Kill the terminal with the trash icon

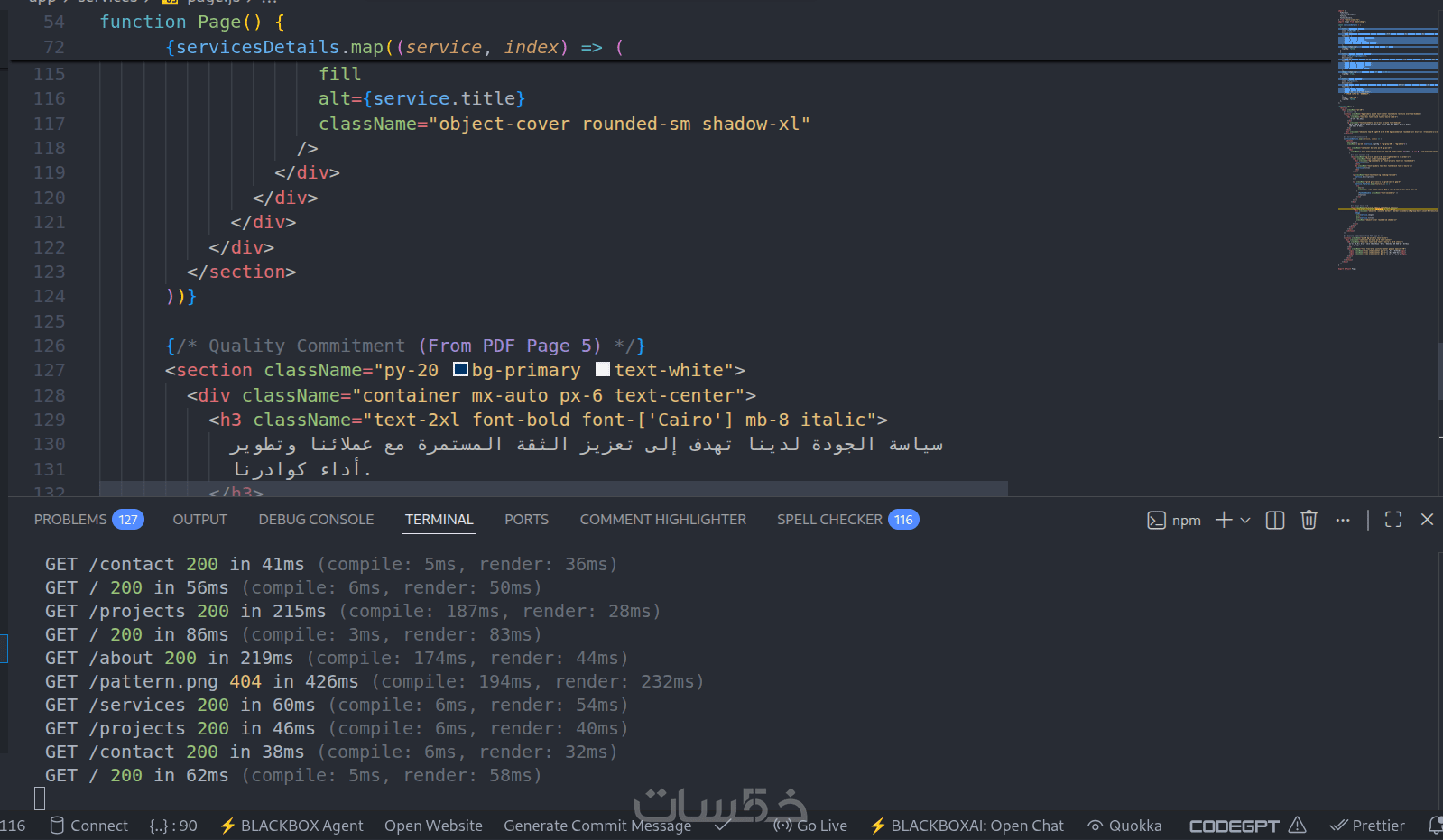tap(1309, 520)
